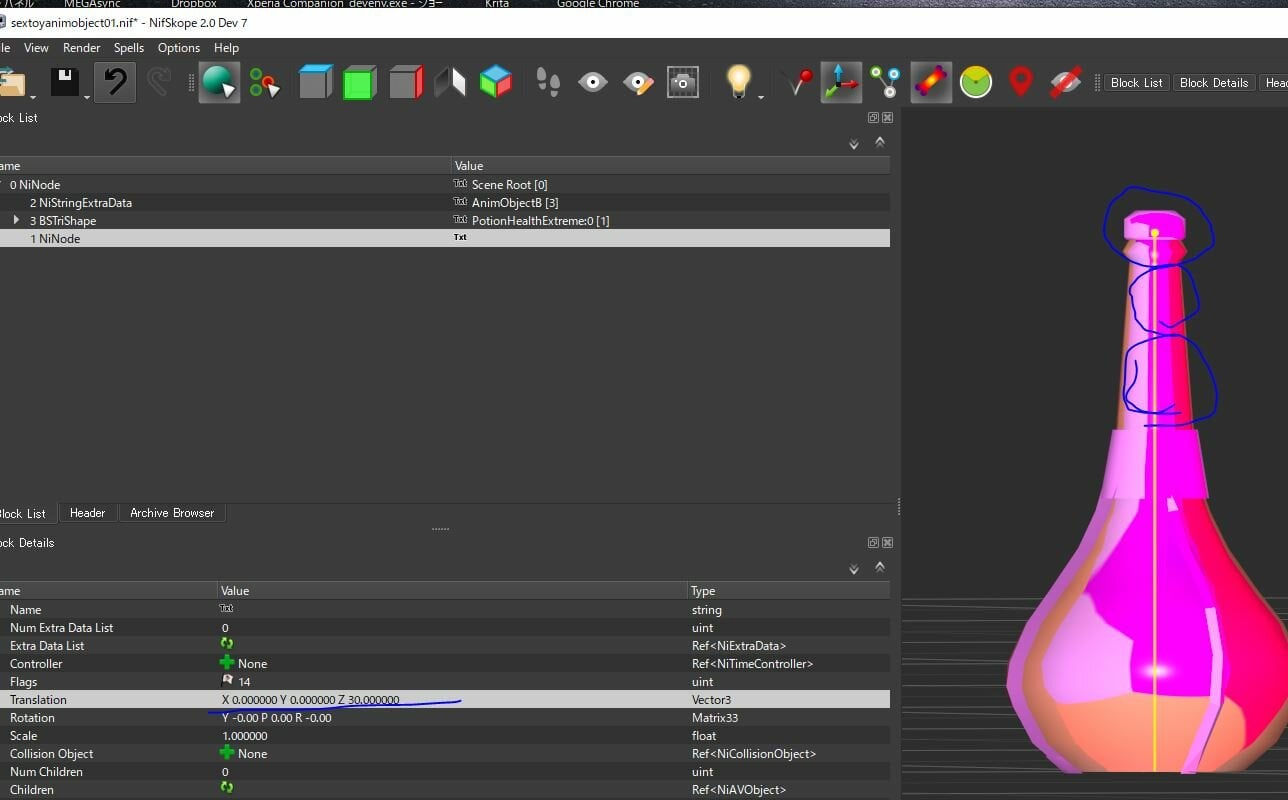This screenshot has width=1288, height=800.
Task: Click the flag icon in Flags row
Action: (227, 681)
